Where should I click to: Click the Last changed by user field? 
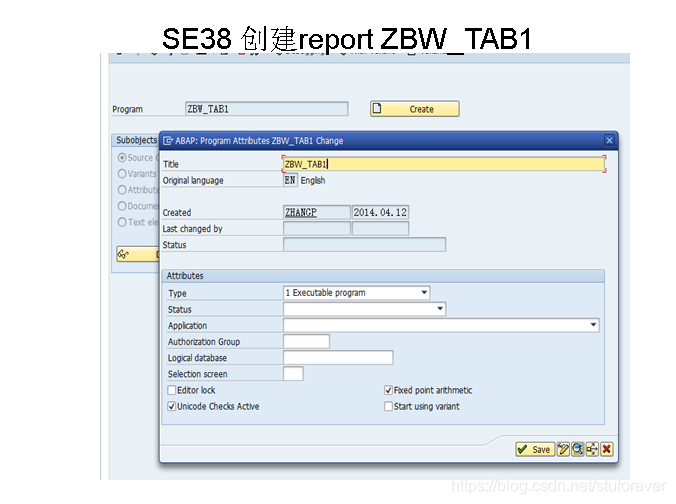pos(316,228)
